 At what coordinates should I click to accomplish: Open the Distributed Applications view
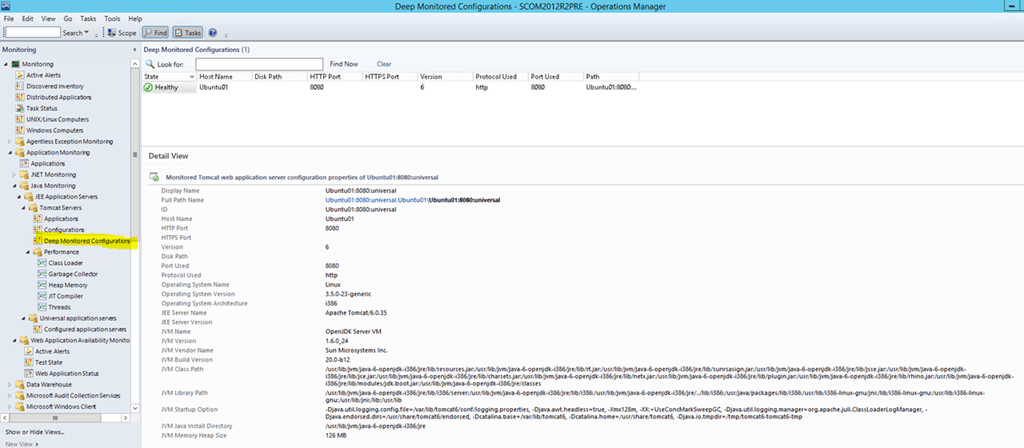coord(58,97)
